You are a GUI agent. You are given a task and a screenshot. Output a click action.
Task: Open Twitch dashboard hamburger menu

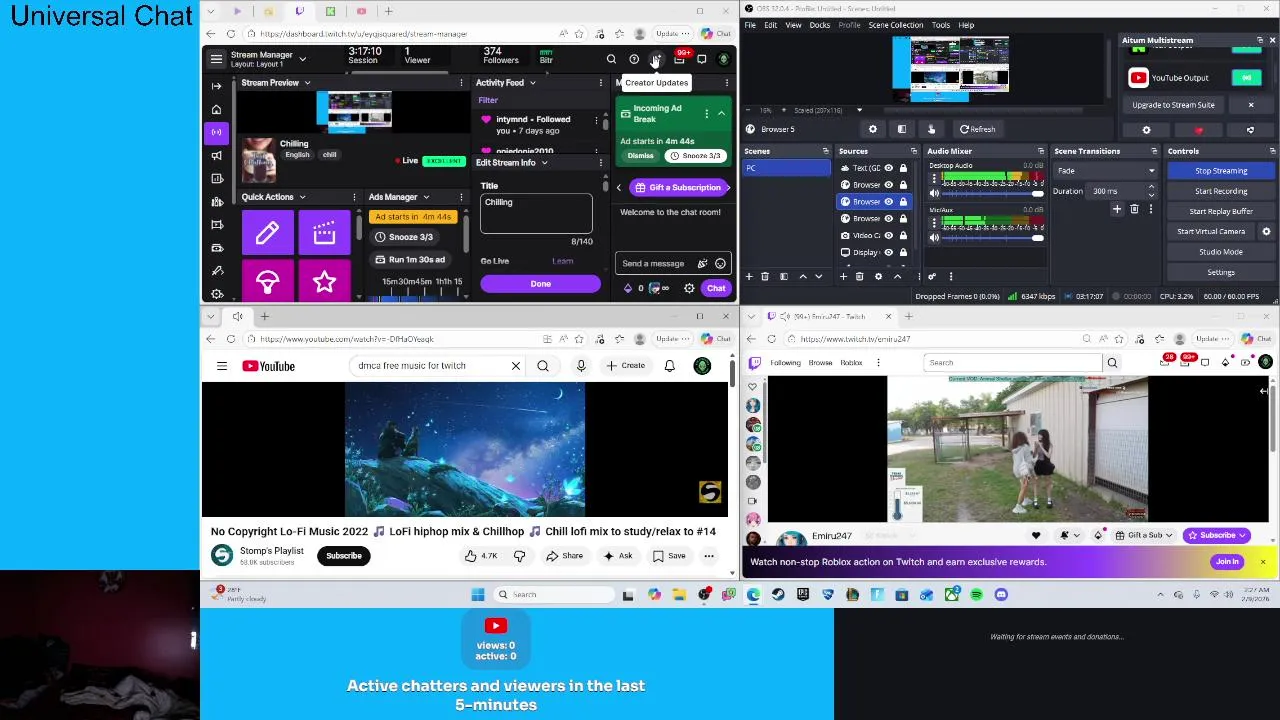tap(216, 59)
